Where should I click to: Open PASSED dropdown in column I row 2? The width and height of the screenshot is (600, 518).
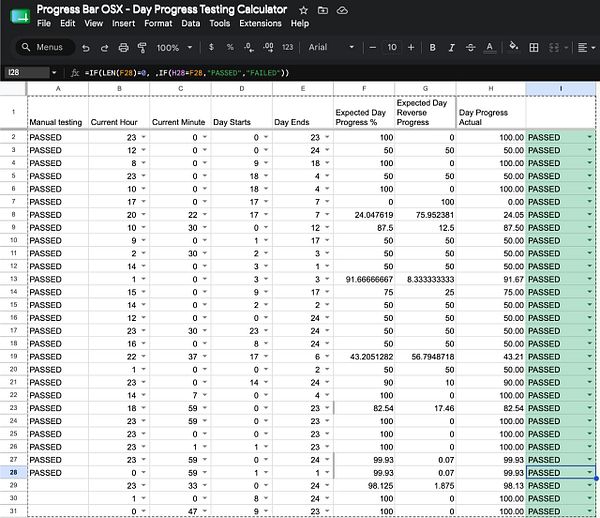click(x=590, y=137)
